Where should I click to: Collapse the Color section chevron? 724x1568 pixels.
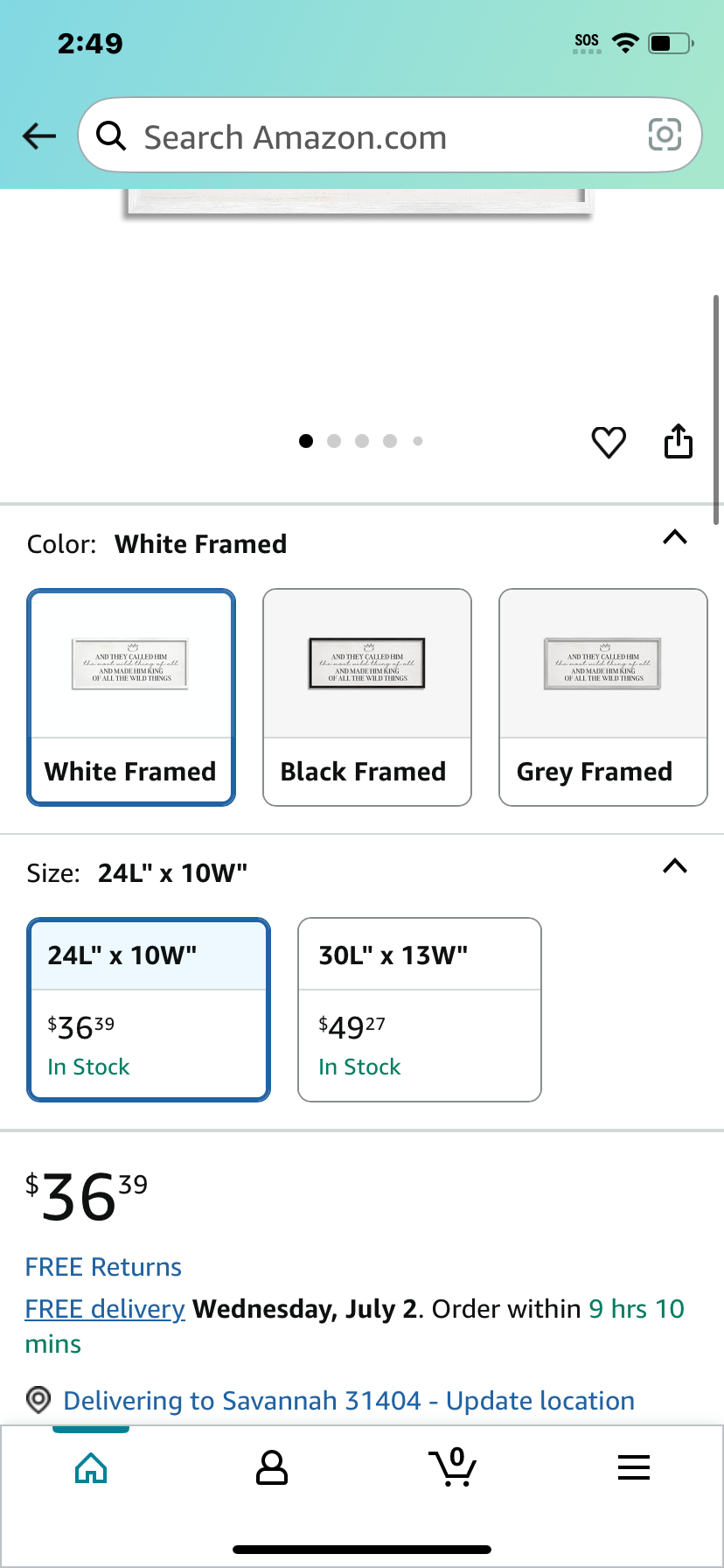coord(675,537)
